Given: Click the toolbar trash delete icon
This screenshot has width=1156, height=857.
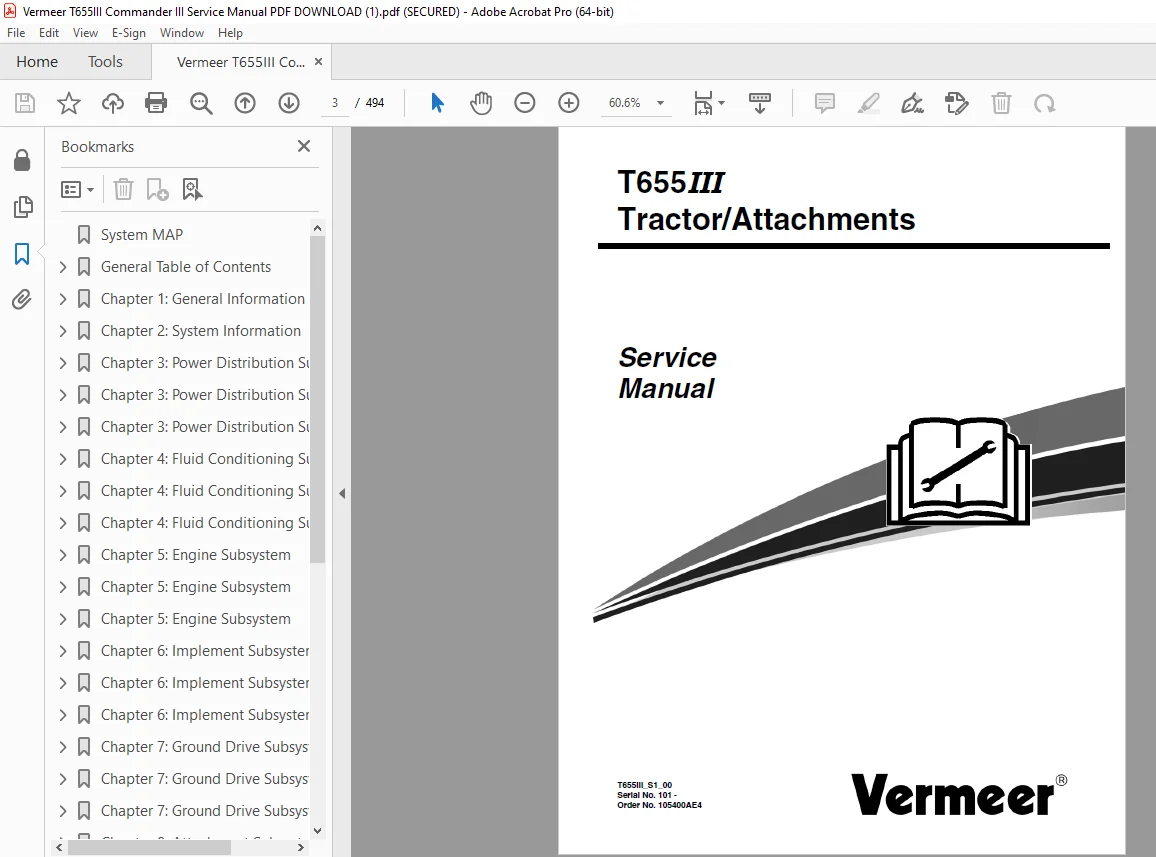Looking at the screenshot, I should click(1001, 103).
